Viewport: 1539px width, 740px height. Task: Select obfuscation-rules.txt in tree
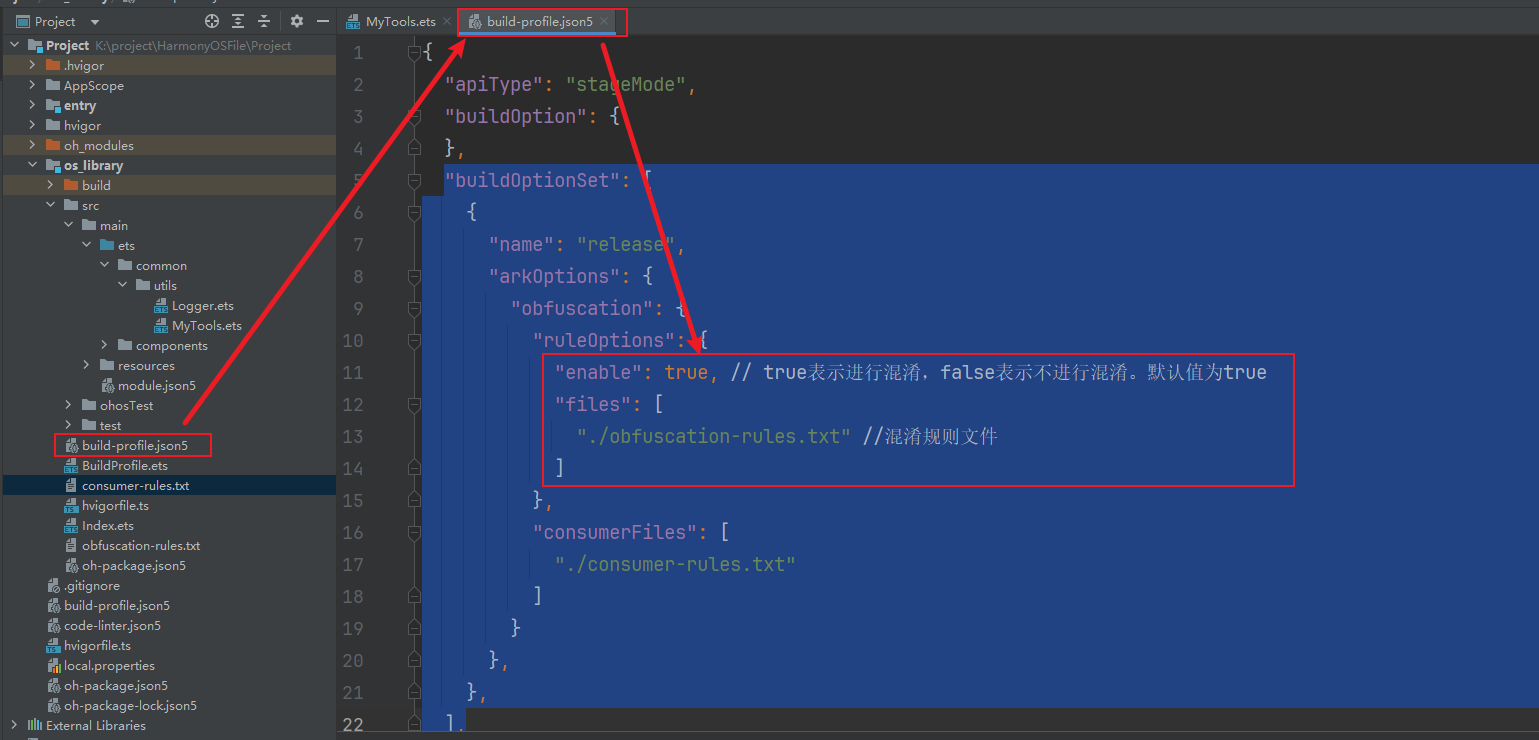pos(141,545)
